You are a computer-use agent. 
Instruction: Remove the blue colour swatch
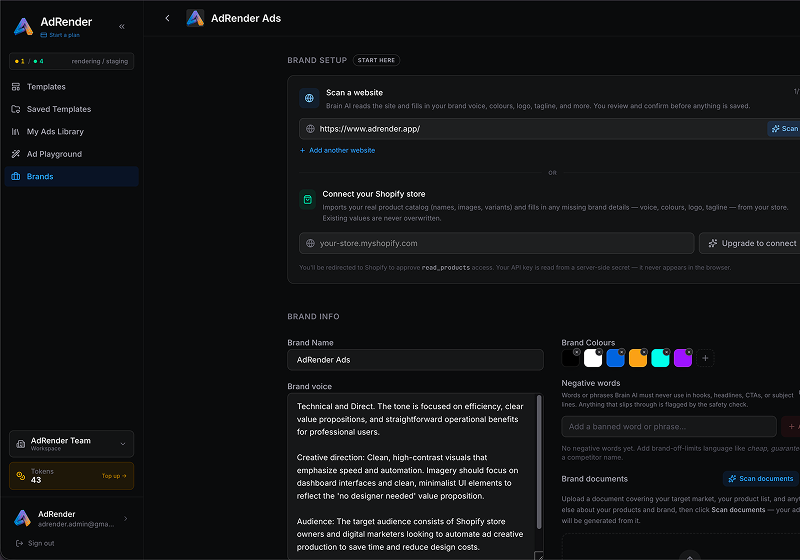point(621,352)
